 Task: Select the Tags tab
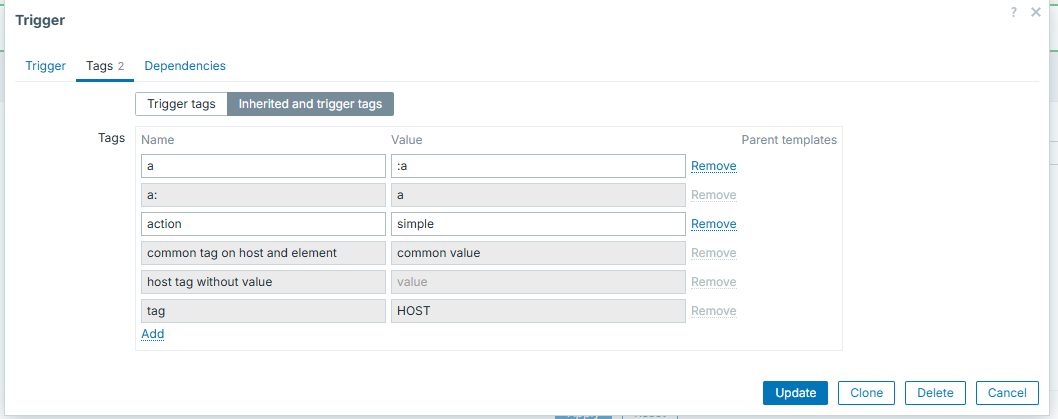104,66
